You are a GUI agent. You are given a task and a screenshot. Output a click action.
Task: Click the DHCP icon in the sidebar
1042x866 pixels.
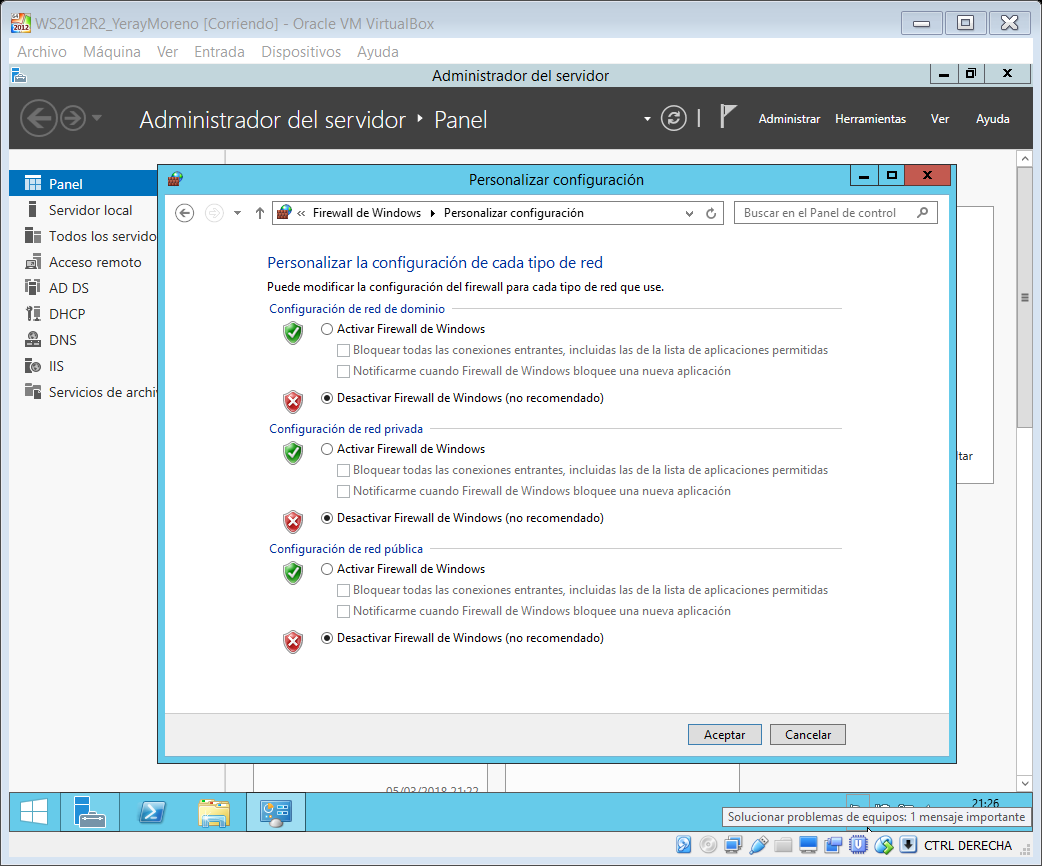pos(33,314)
